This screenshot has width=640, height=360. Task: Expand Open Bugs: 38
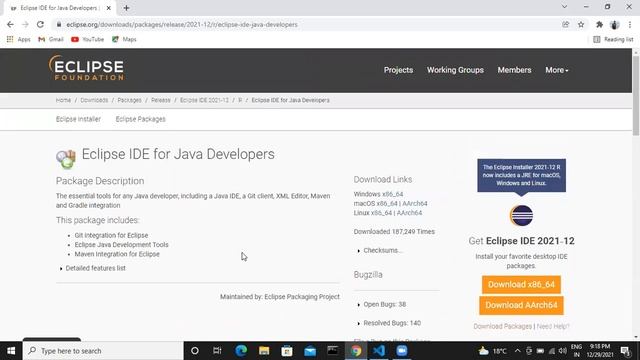click(x=384, y=304)
